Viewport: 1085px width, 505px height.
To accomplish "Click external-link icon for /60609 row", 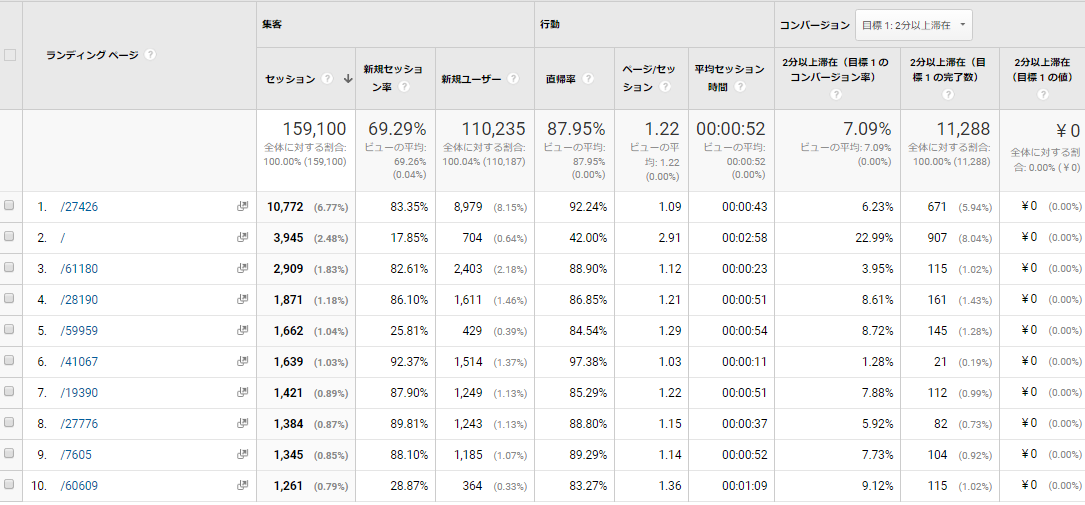I will [x=242, y=486].
